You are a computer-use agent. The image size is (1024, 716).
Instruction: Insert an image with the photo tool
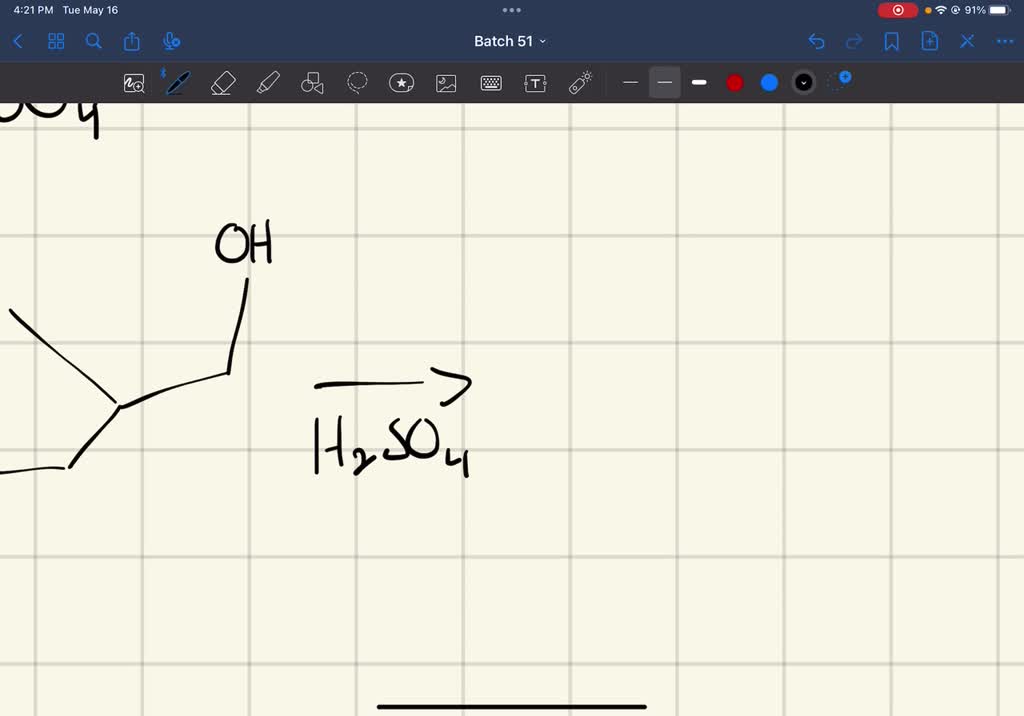[445, 82]
